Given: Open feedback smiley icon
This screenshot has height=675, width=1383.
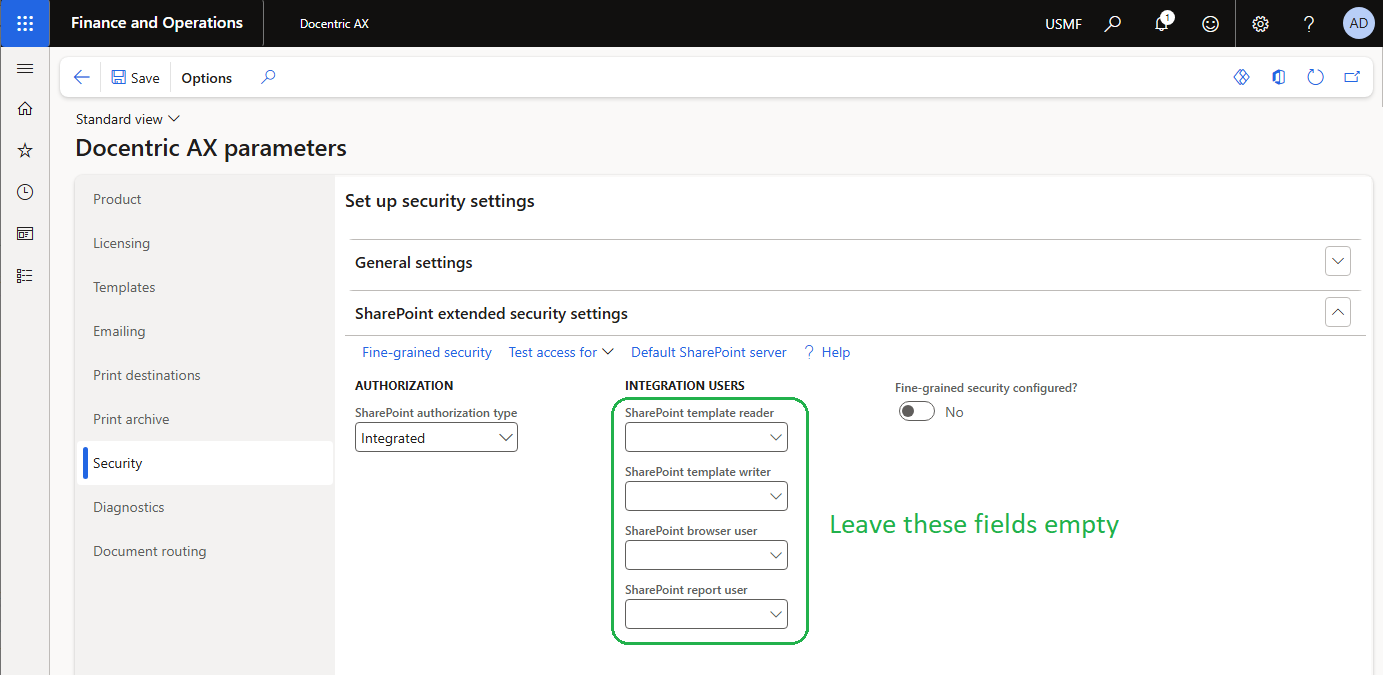Looking at the screenshot, I should coord(1210,23).
